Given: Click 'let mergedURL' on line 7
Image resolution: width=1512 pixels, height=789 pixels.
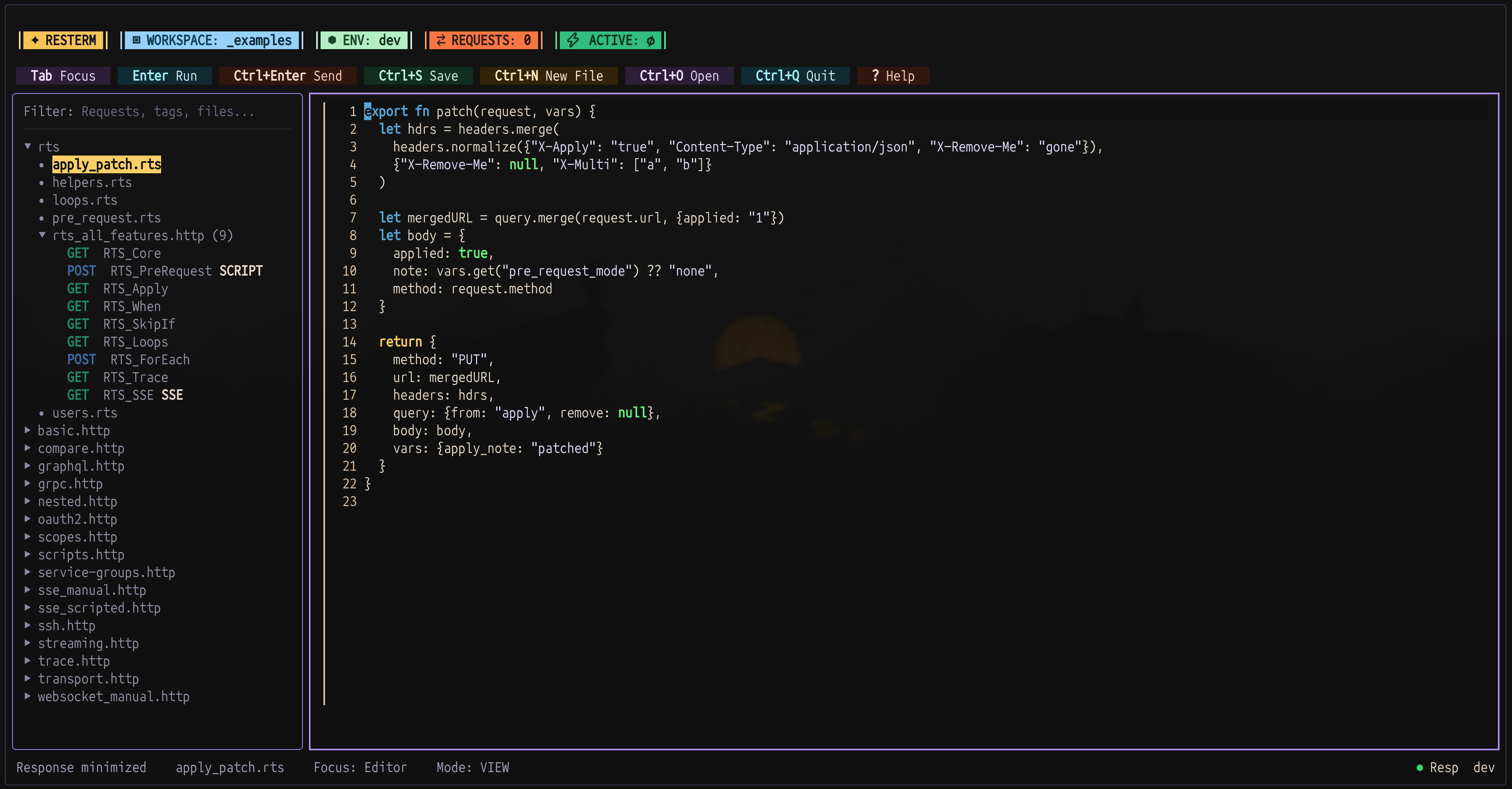Looking at the screenshot, I should 426,217.
